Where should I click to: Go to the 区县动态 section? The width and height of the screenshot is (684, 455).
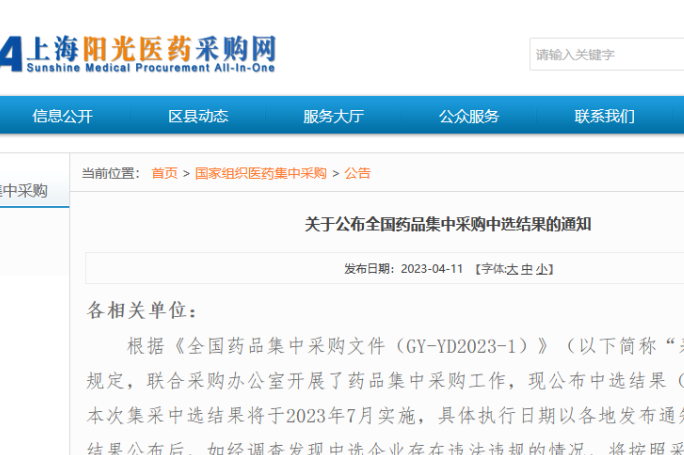(198, 116)
